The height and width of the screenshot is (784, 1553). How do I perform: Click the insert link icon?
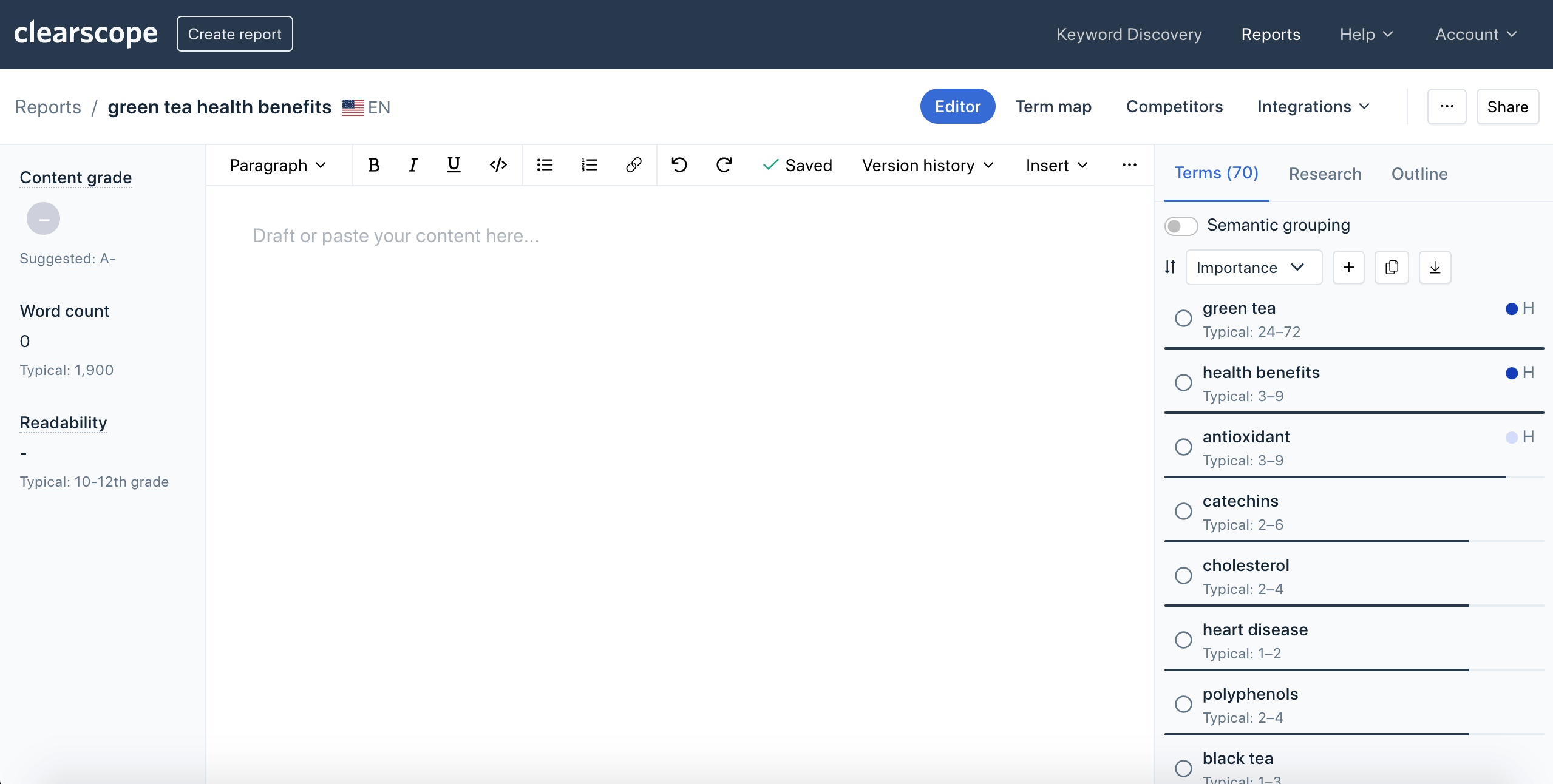point(633,165)
